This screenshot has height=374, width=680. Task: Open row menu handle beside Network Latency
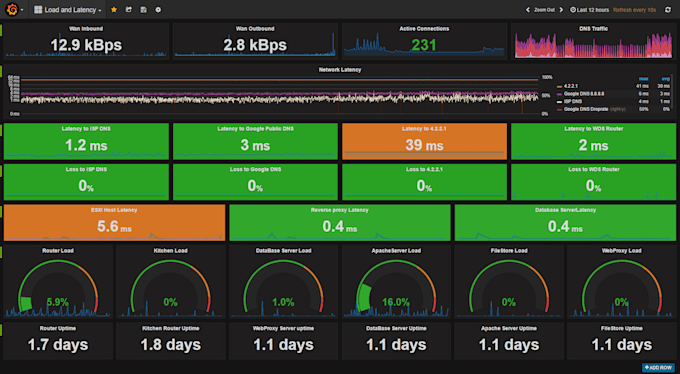pyautogui.click(x=1, y=71)
